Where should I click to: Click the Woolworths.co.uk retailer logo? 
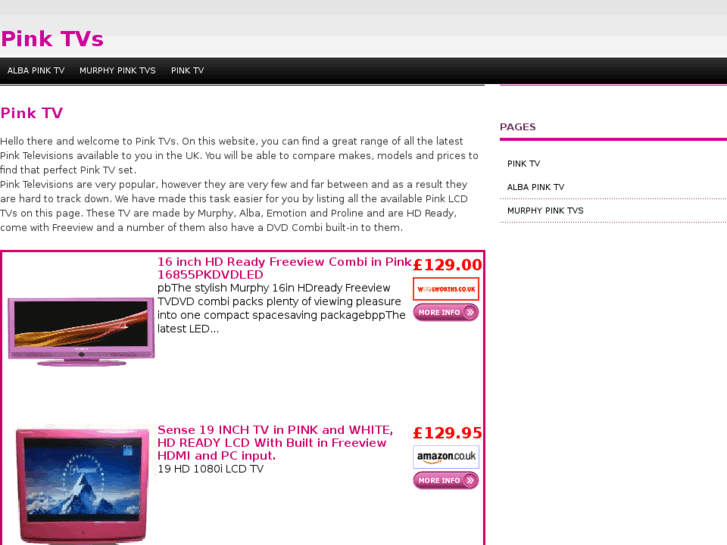pyautogui.click(x=446, y=289)
